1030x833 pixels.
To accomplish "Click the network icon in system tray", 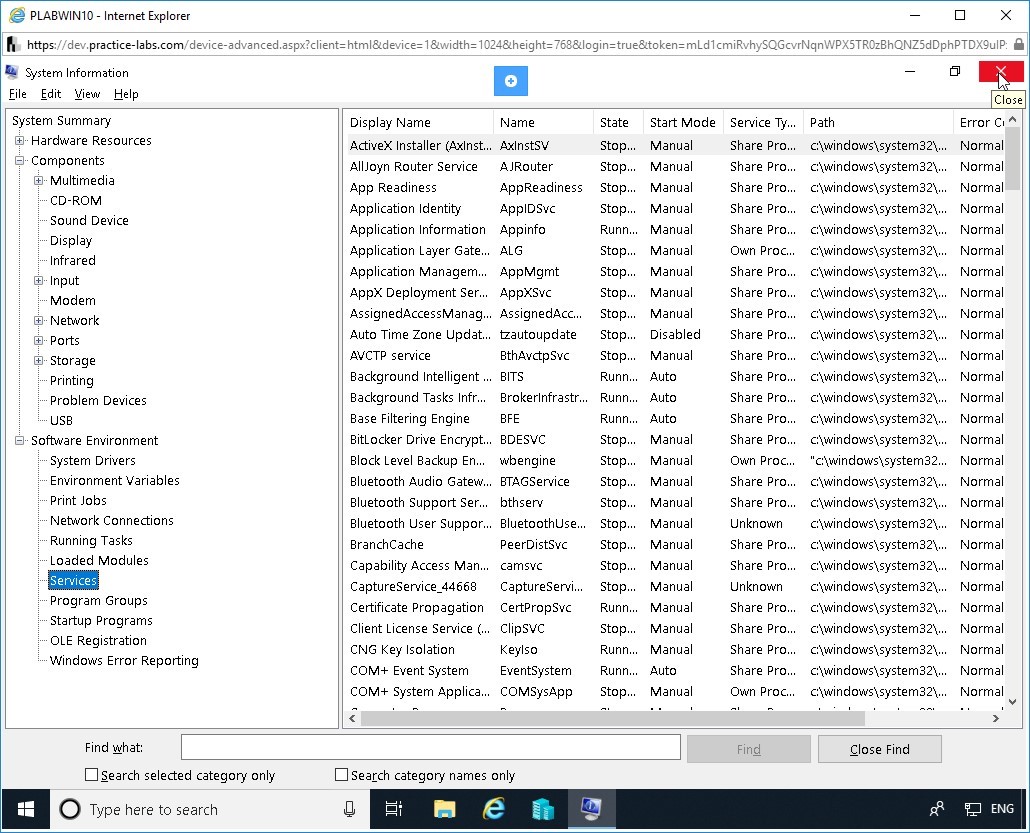I will tap(973, 809).
